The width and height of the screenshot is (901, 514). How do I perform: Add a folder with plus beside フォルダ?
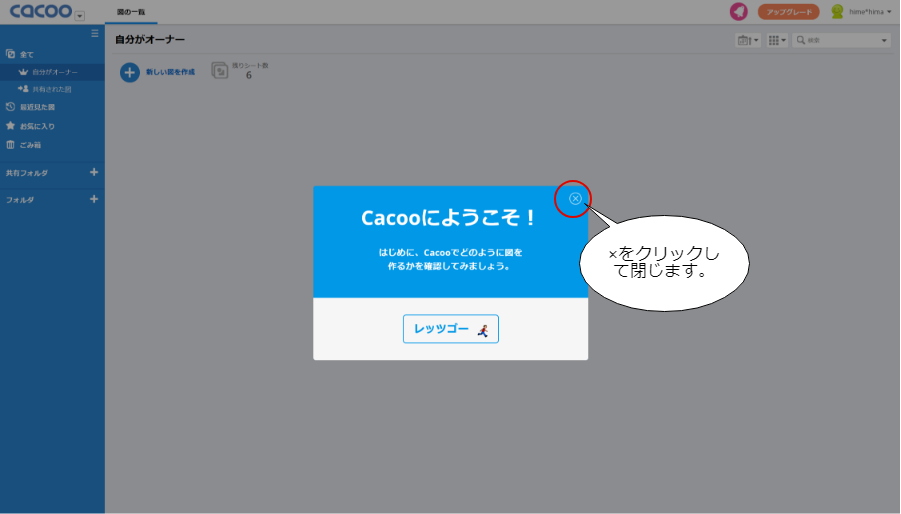[94, 199]
